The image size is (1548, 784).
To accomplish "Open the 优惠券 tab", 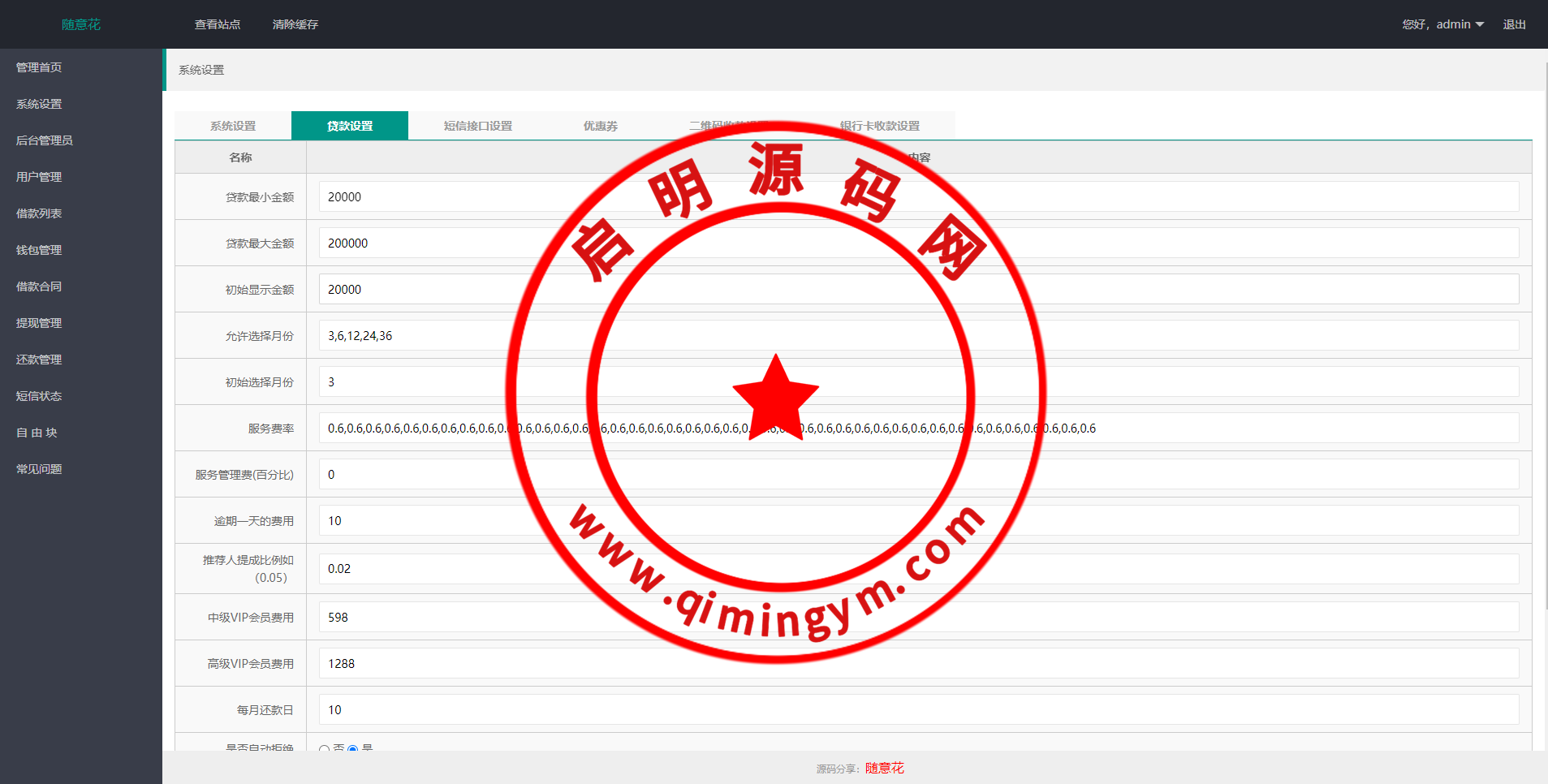I will 601,126.
